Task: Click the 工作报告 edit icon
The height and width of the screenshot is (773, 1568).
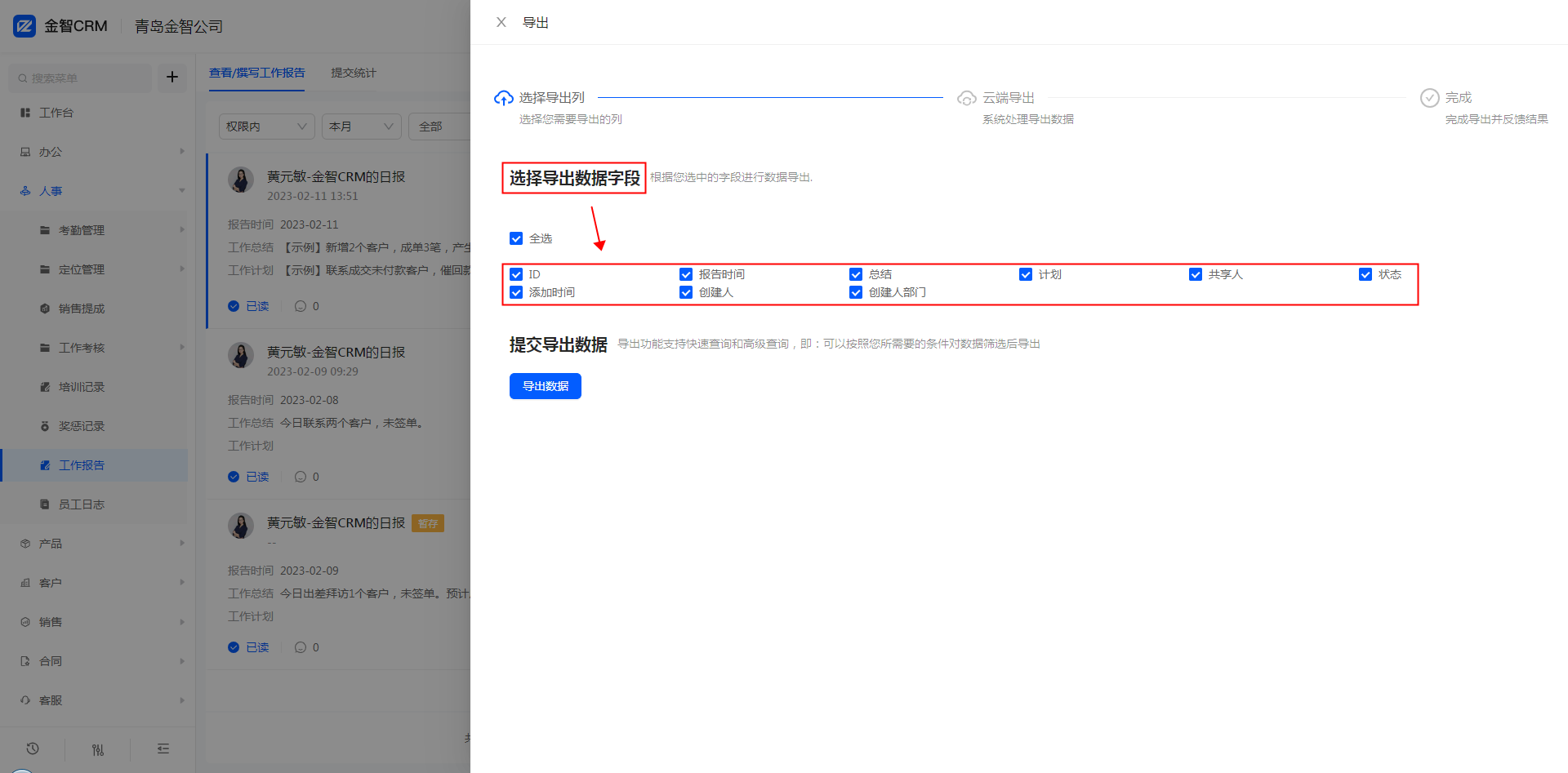Action: (x=45, y=465)
